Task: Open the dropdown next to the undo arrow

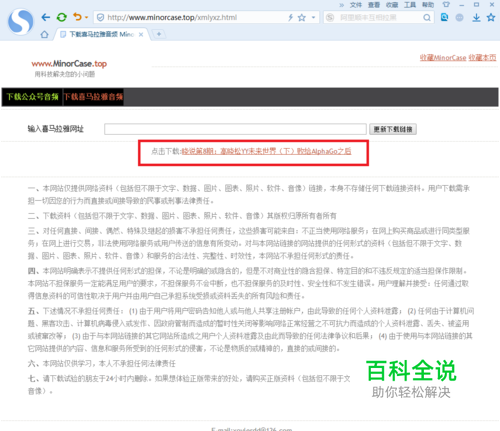Action: click(x=86, y=17)
